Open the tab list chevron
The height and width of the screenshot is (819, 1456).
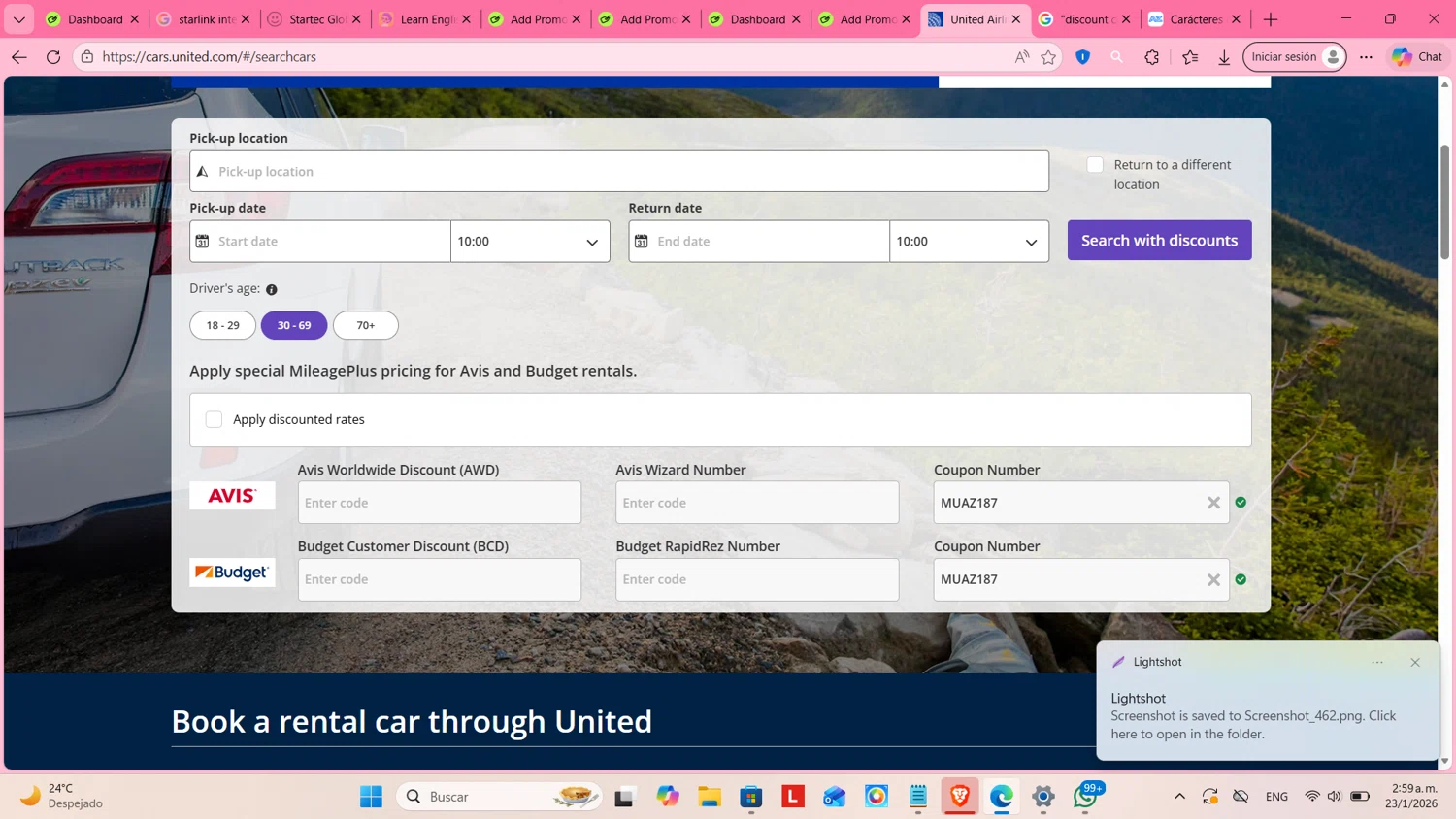(19, 19)
